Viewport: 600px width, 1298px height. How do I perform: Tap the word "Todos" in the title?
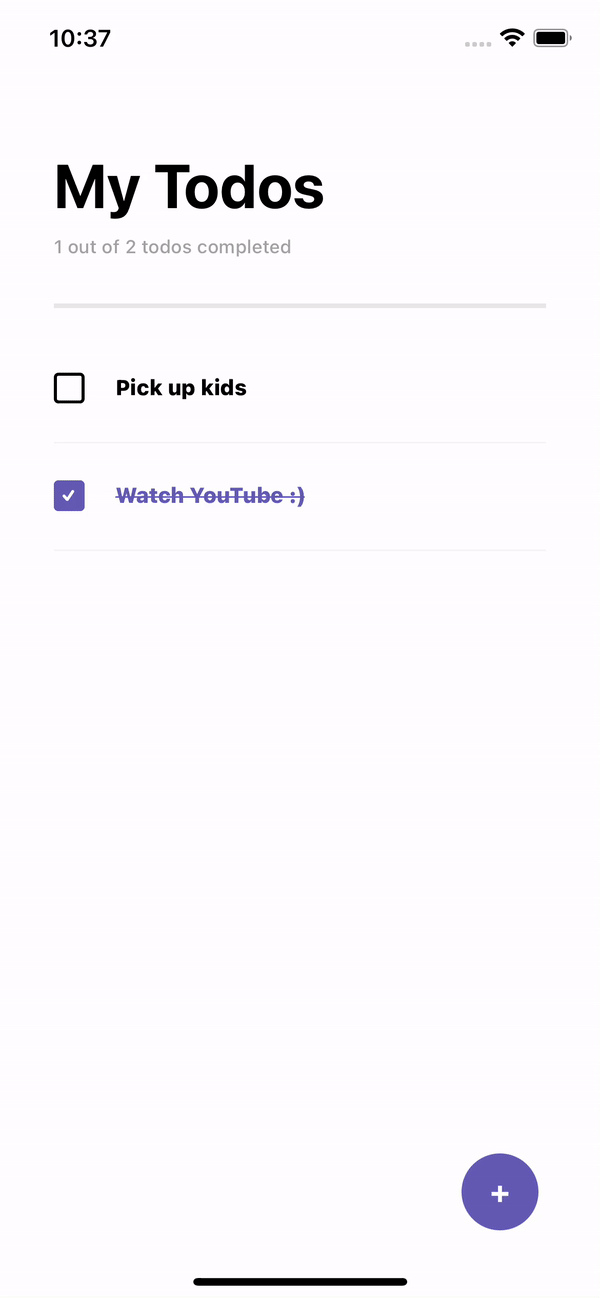[240, 187]
